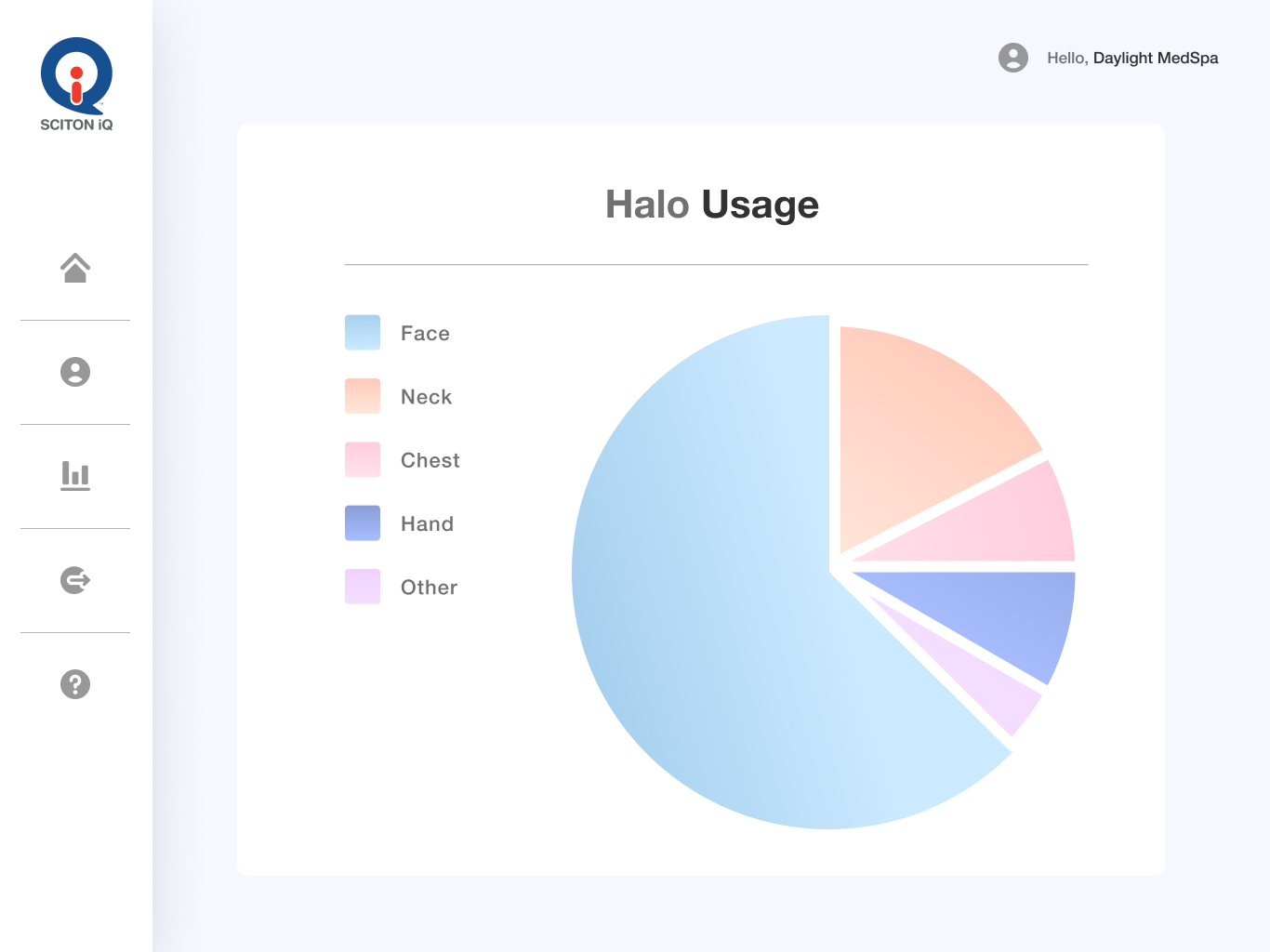Open the bar chart statistics icon
The width and height of the screenshot is (1270, 952).
tap(75, 476)
